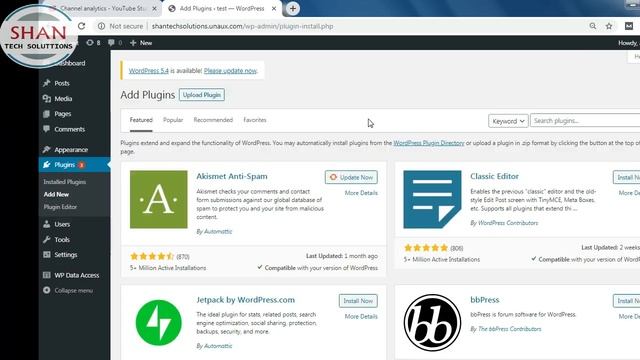Click the Akismet Anti-Spam logo thumbnail
The width and height of the screenshot is (640, 360).
click(159, 199)
